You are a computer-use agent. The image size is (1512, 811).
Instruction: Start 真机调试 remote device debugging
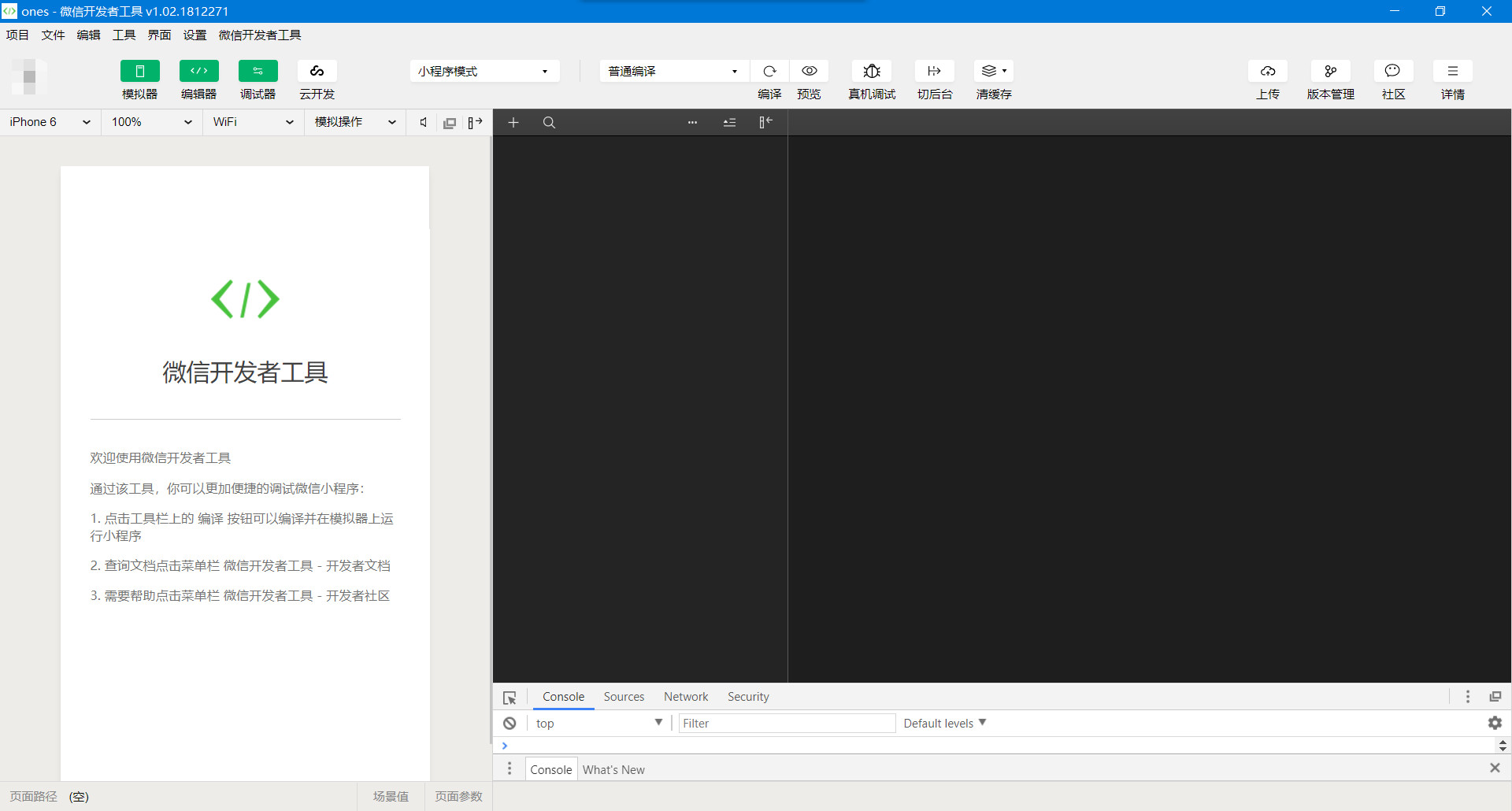[872, 71]
